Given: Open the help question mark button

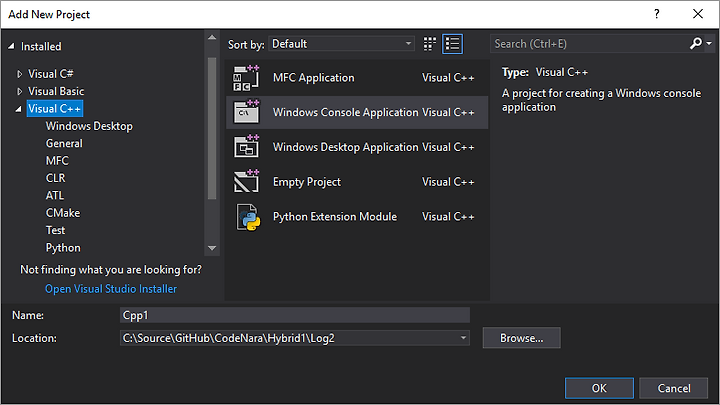Looking at the screenshot, I should point(657,14).
